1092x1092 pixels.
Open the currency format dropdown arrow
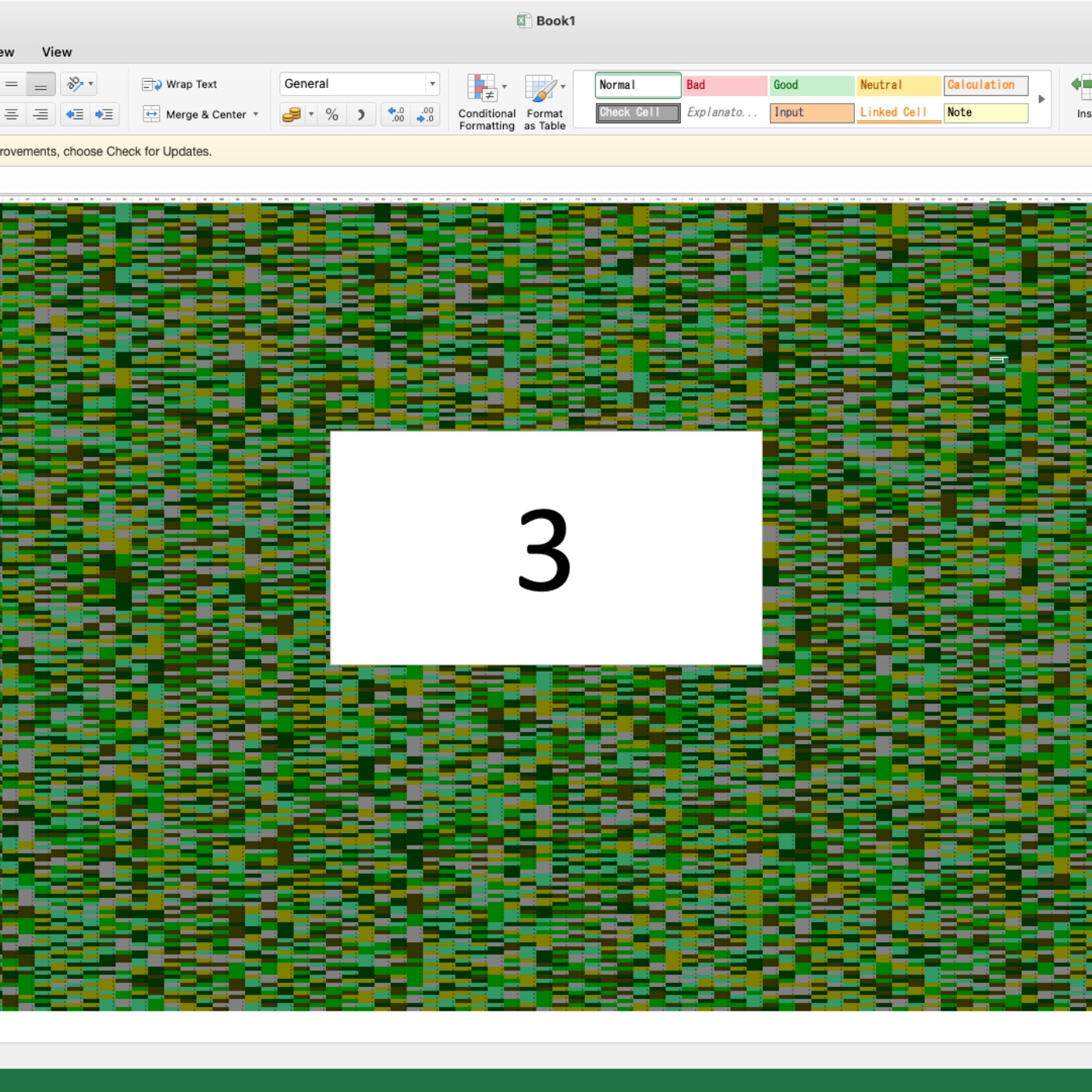click(x=311, y=115)
